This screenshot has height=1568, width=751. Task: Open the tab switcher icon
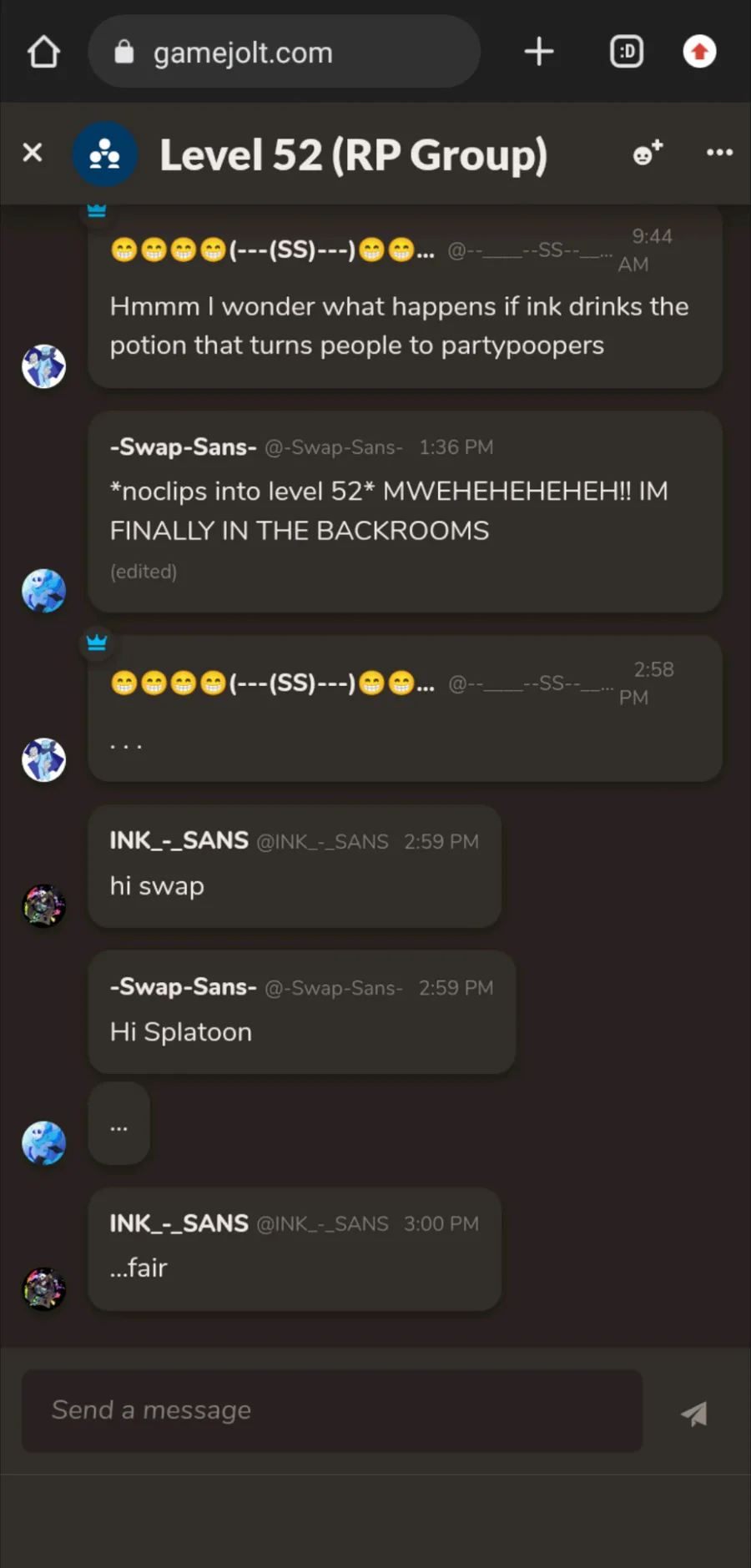[x=627, y=52]
